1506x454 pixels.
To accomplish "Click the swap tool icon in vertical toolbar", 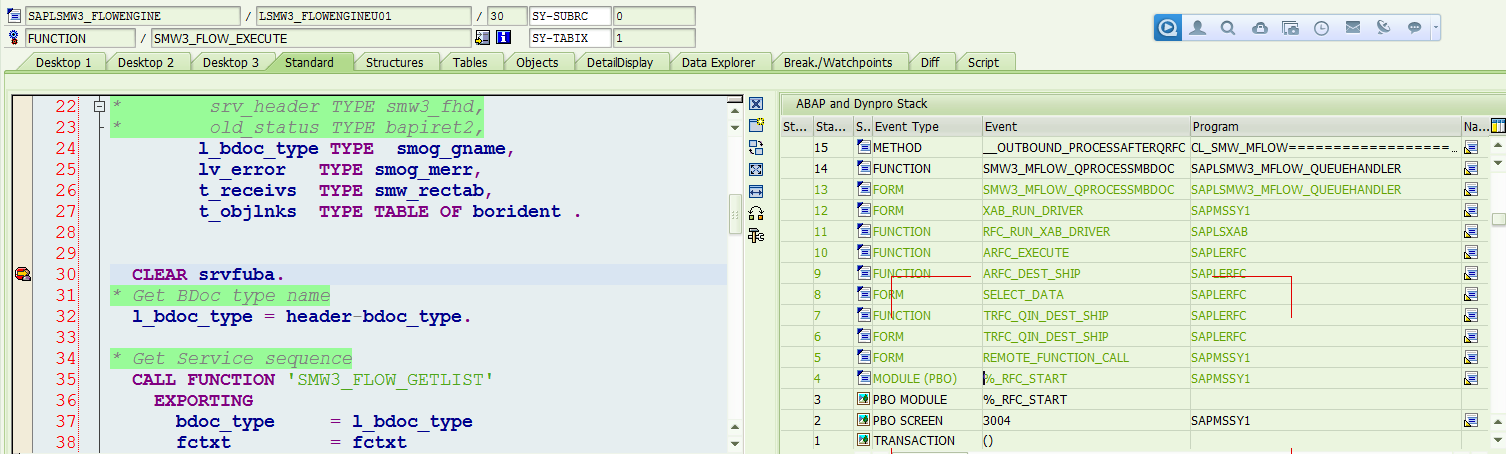I will pos(756,148).
